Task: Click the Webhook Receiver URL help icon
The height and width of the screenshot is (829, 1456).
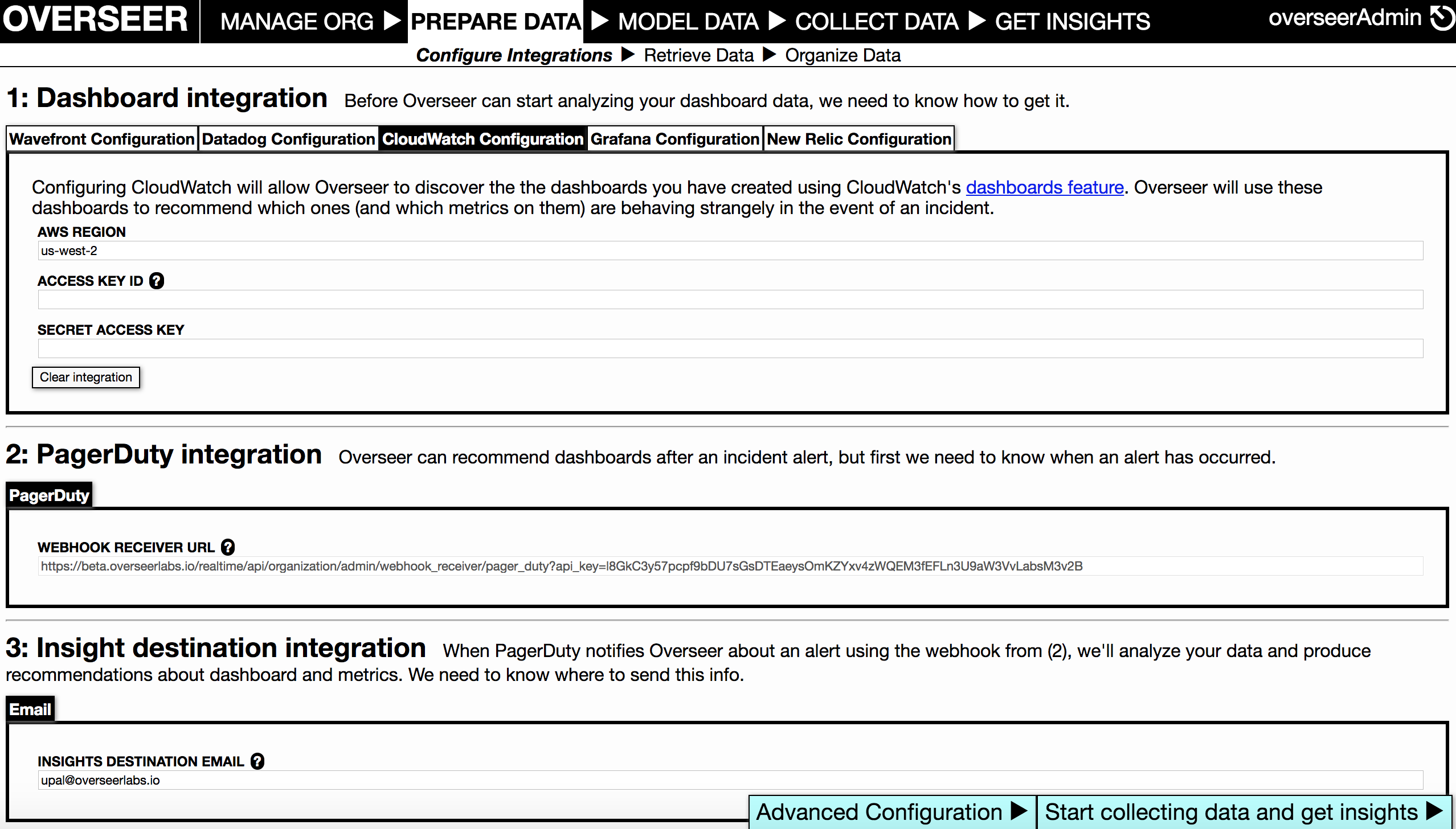Action: [x=228, y=547]
